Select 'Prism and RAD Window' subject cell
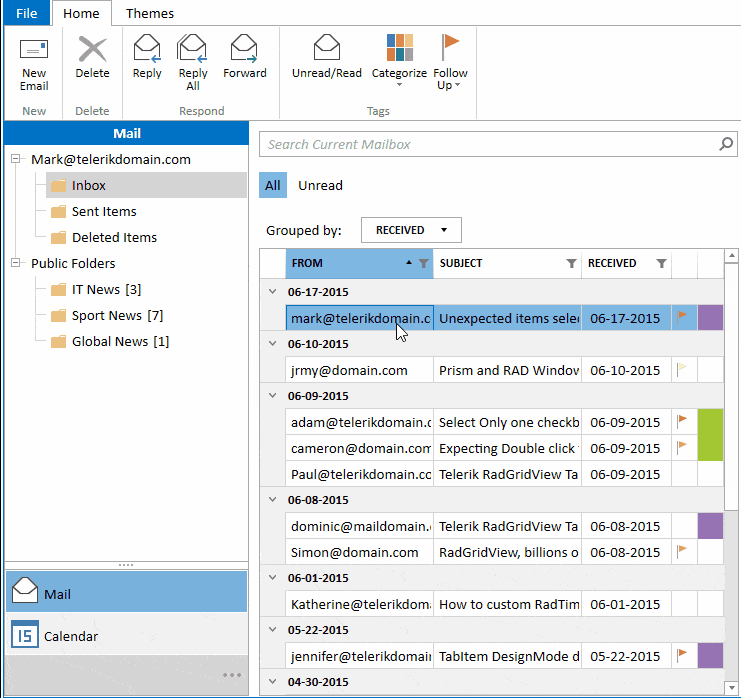 (508, 370)
